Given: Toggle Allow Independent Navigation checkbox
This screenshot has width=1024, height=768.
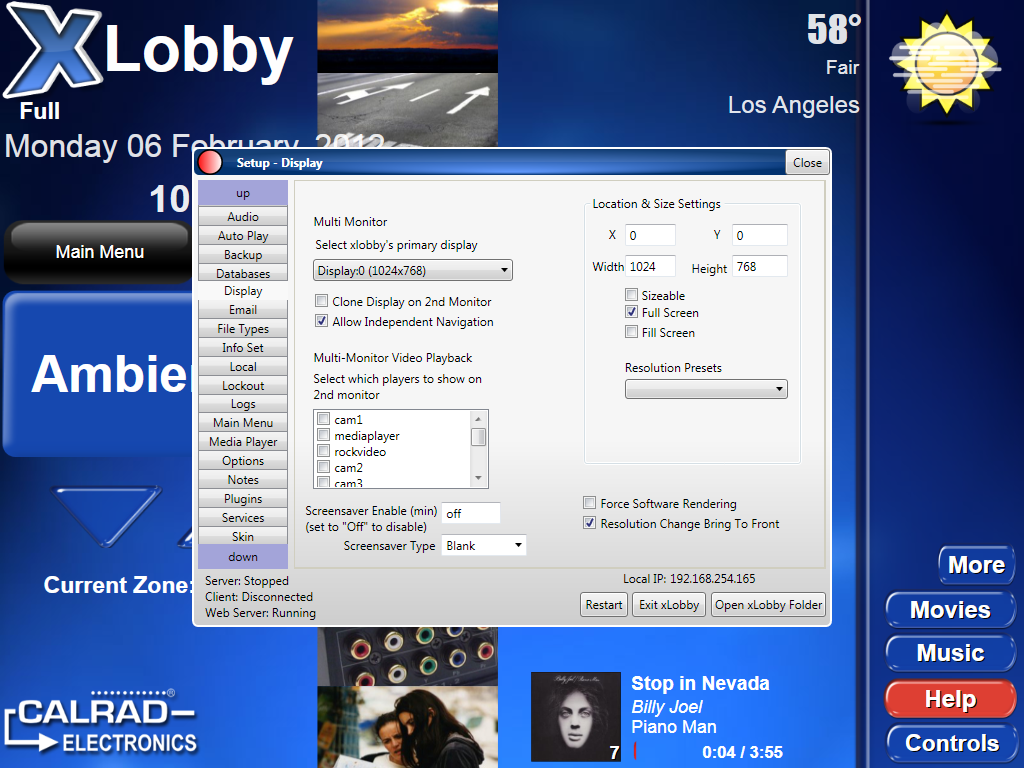Looking at the screenshot, I should [x=321, y=321].
